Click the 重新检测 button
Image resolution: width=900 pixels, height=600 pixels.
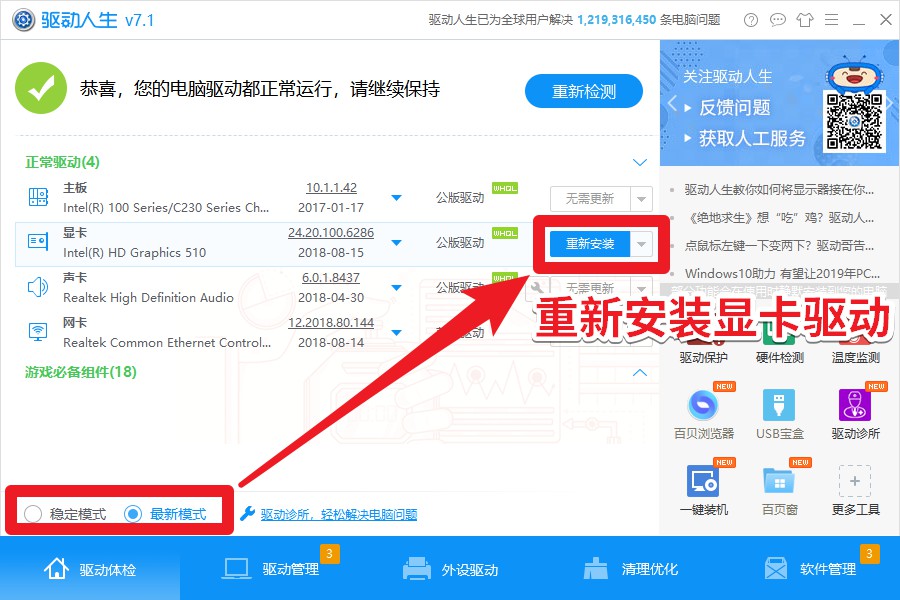[x=583, y=90]
